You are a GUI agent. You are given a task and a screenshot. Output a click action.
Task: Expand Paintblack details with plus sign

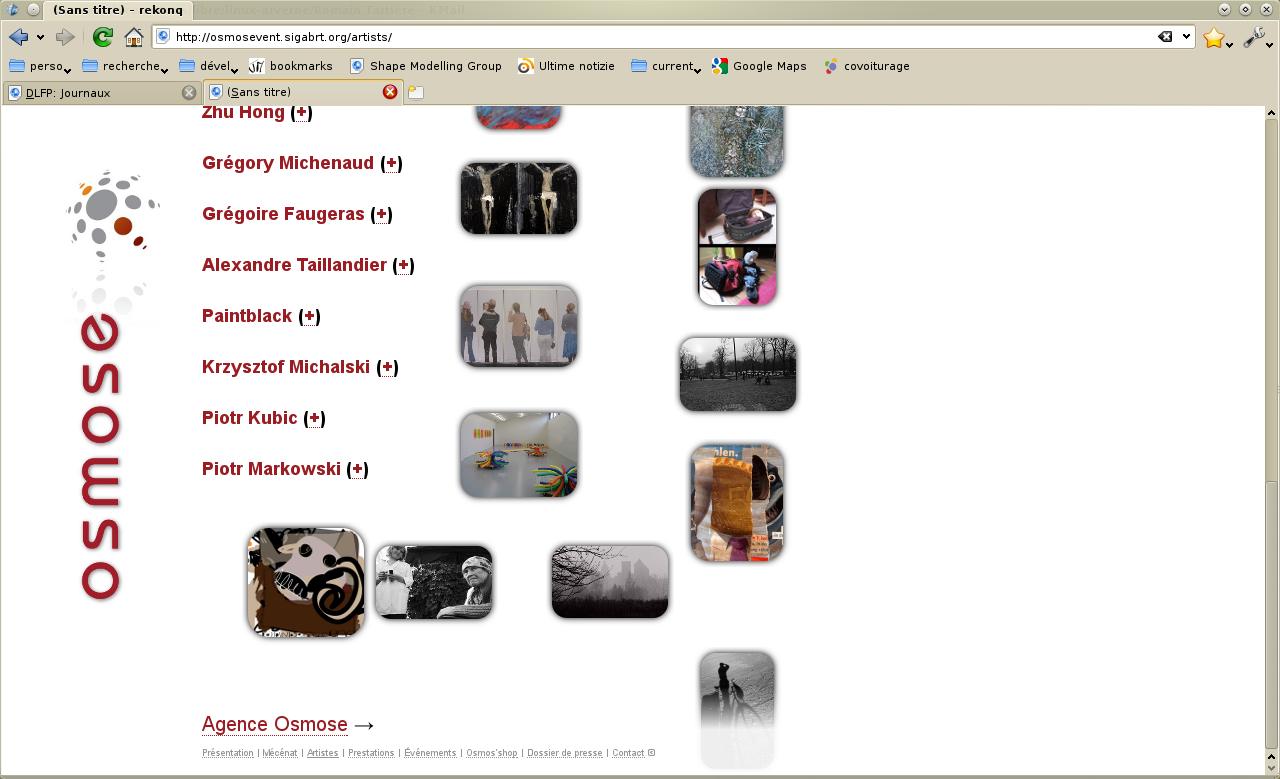pyautogui.click(x=309, y=316)
